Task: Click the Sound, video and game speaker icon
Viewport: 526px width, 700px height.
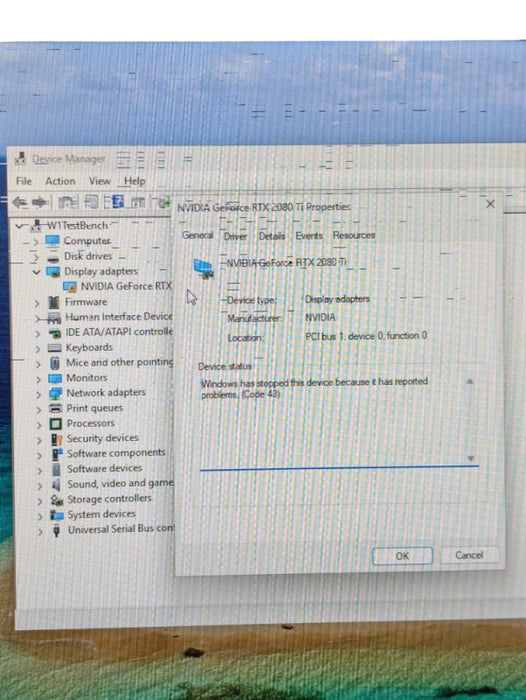Action: pos(56,484)
